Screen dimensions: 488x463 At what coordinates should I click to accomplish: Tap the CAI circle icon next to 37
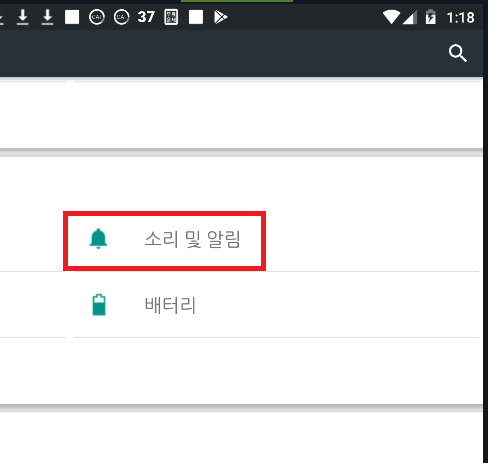121,17
